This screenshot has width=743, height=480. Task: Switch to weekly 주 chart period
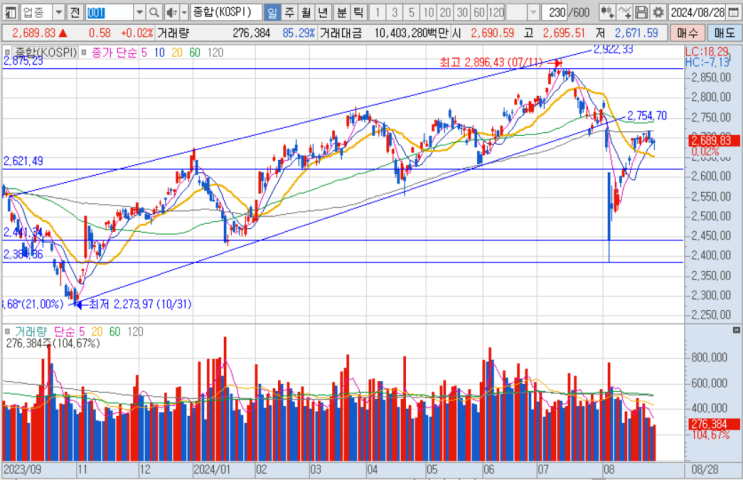[290, 12]
